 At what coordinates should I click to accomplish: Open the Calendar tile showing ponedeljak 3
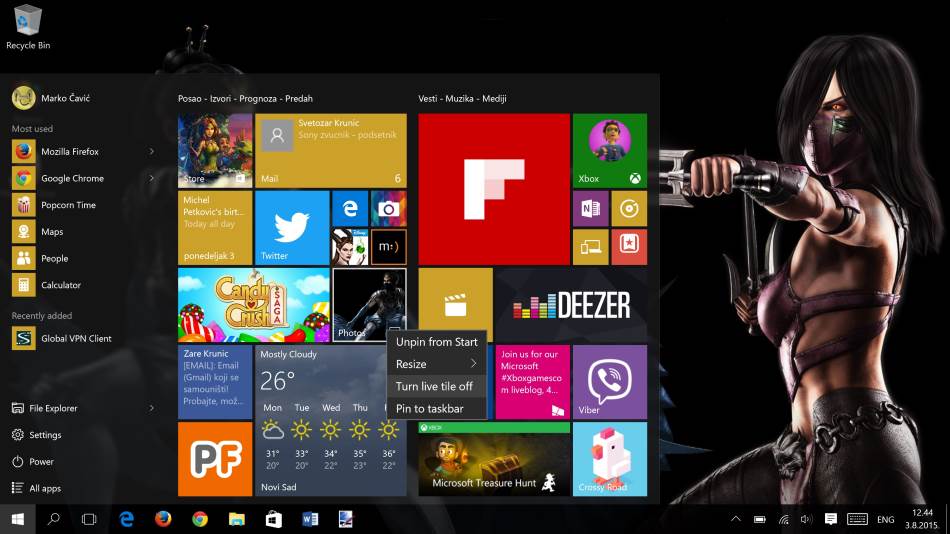point(214,228)
